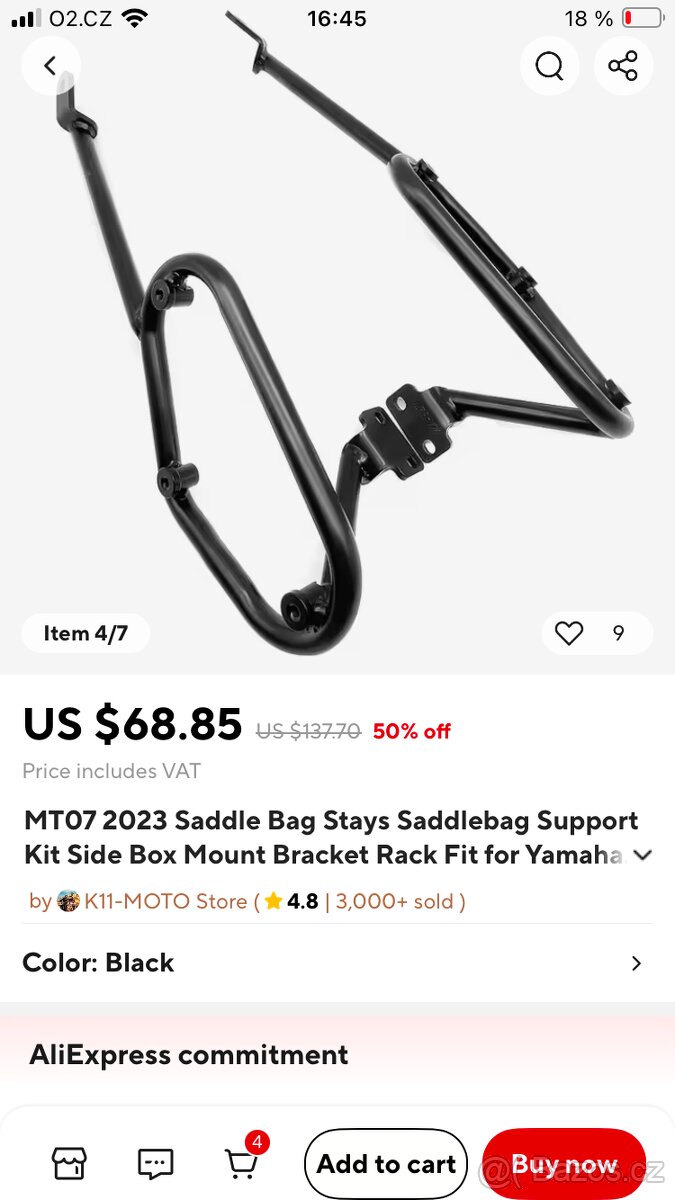Open the chat message icon

[x=155, y=1163]
